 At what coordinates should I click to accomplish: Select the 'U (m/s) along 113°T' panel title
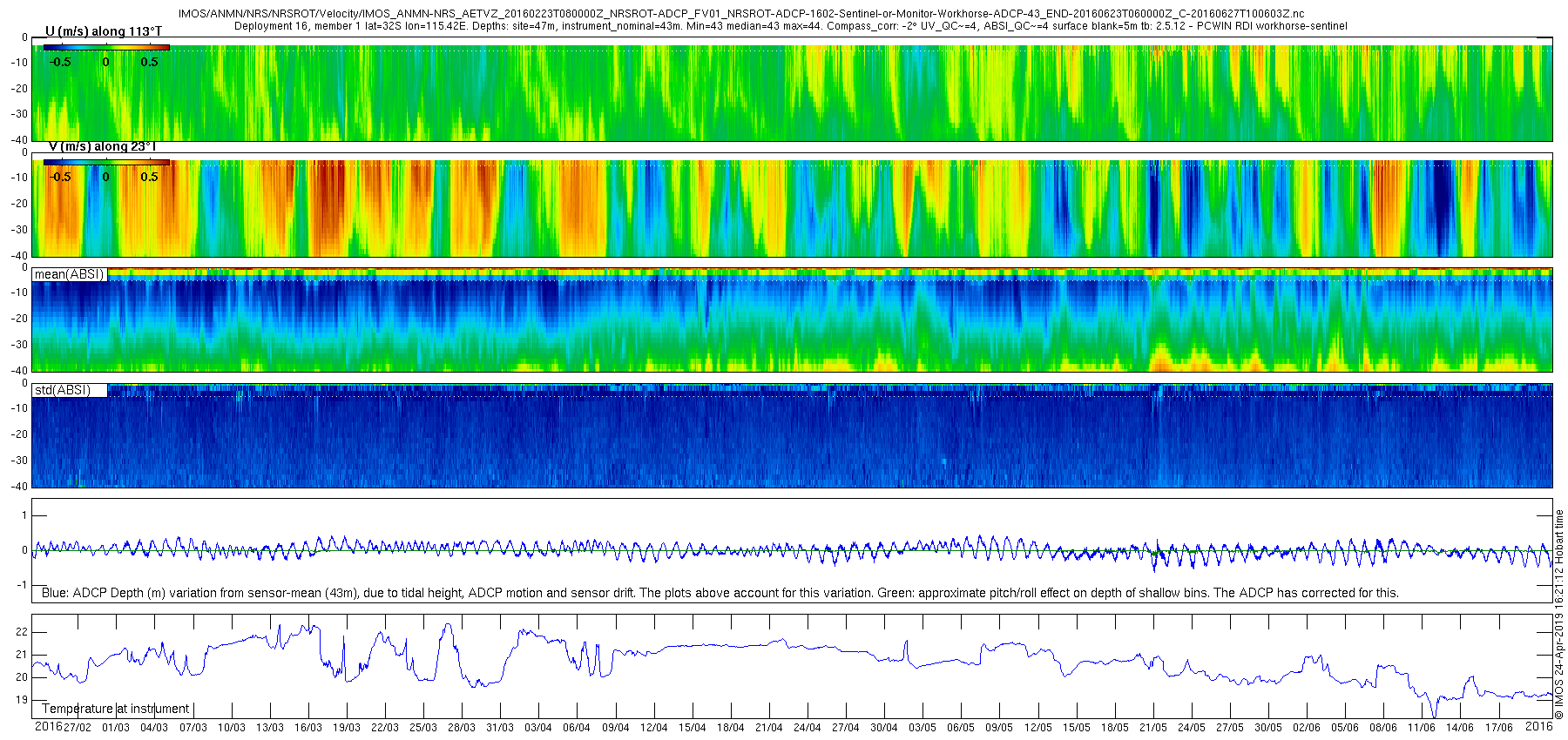pos(103,31)
